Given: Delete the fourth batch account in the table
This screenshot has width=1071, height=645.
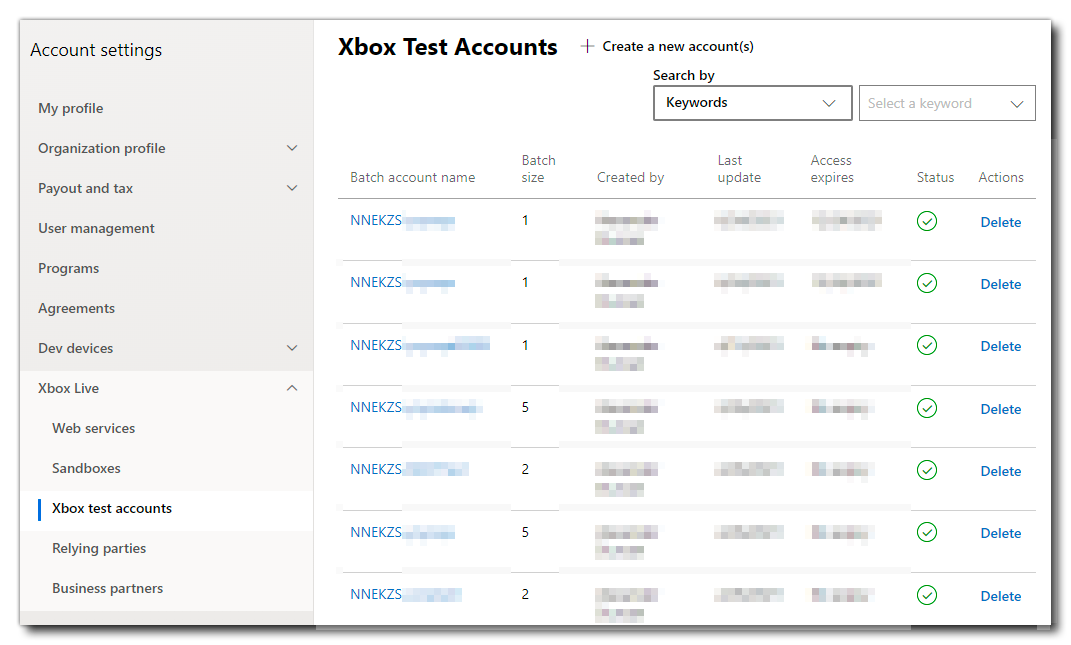Looking at the screenshot, I should (1001, 409).
